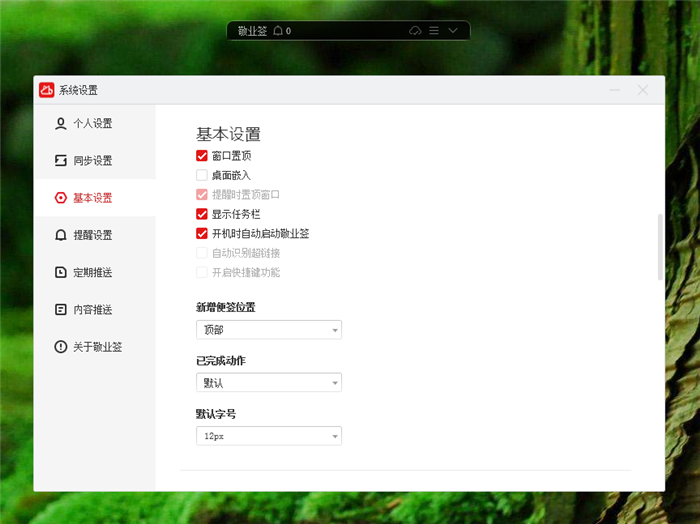Open 内容推送 settings tab
Viewport: 700px width, 524px height.
point(95,309)
